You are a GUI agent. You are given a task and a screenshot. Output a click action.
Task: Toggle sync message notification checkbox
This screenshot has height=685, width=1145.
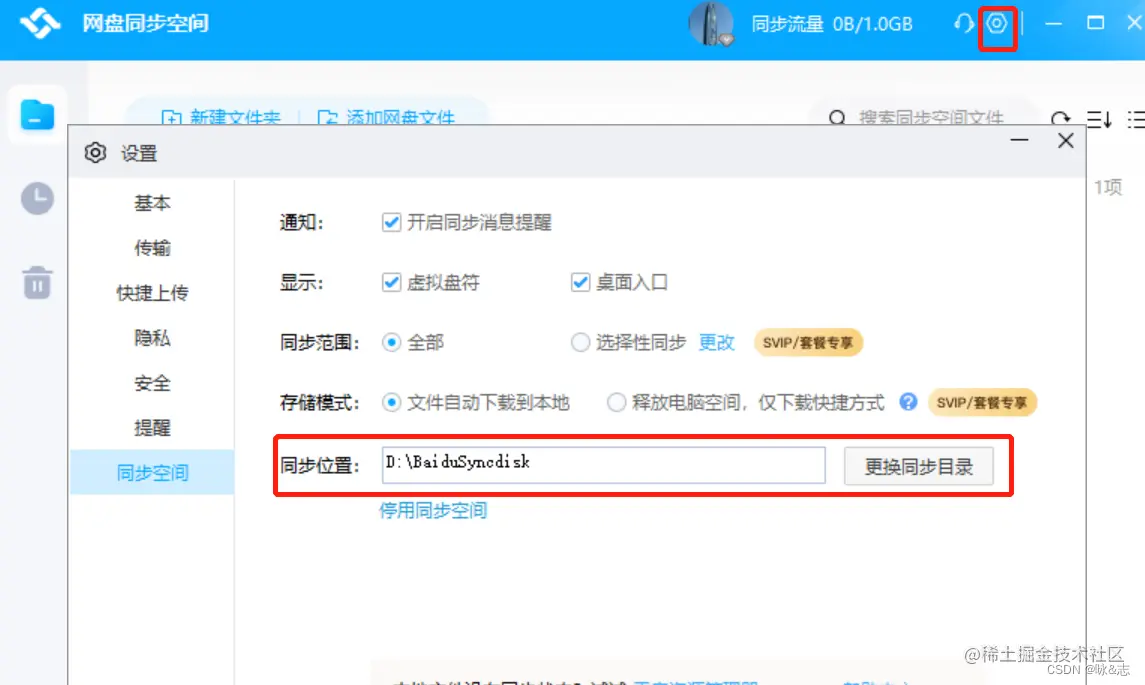click(391, 222)
